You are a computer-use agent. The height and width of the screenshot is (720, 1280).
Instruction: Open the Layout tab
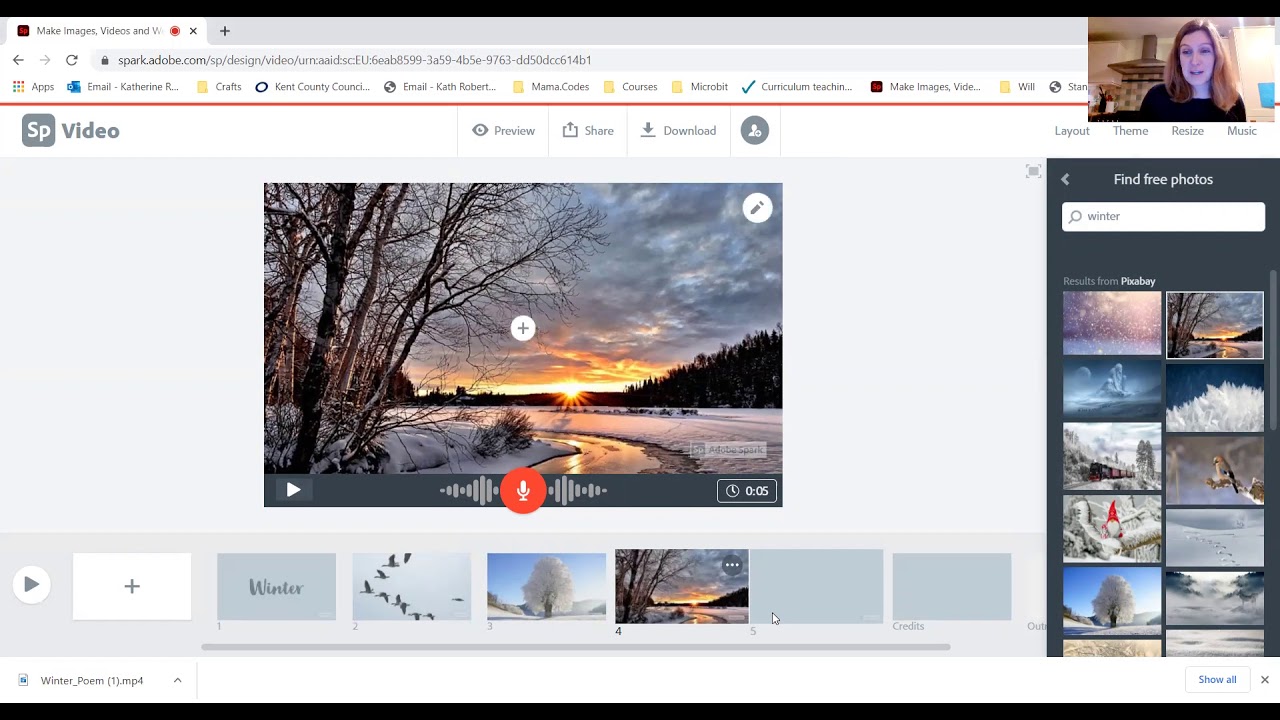pos(1072,131)
